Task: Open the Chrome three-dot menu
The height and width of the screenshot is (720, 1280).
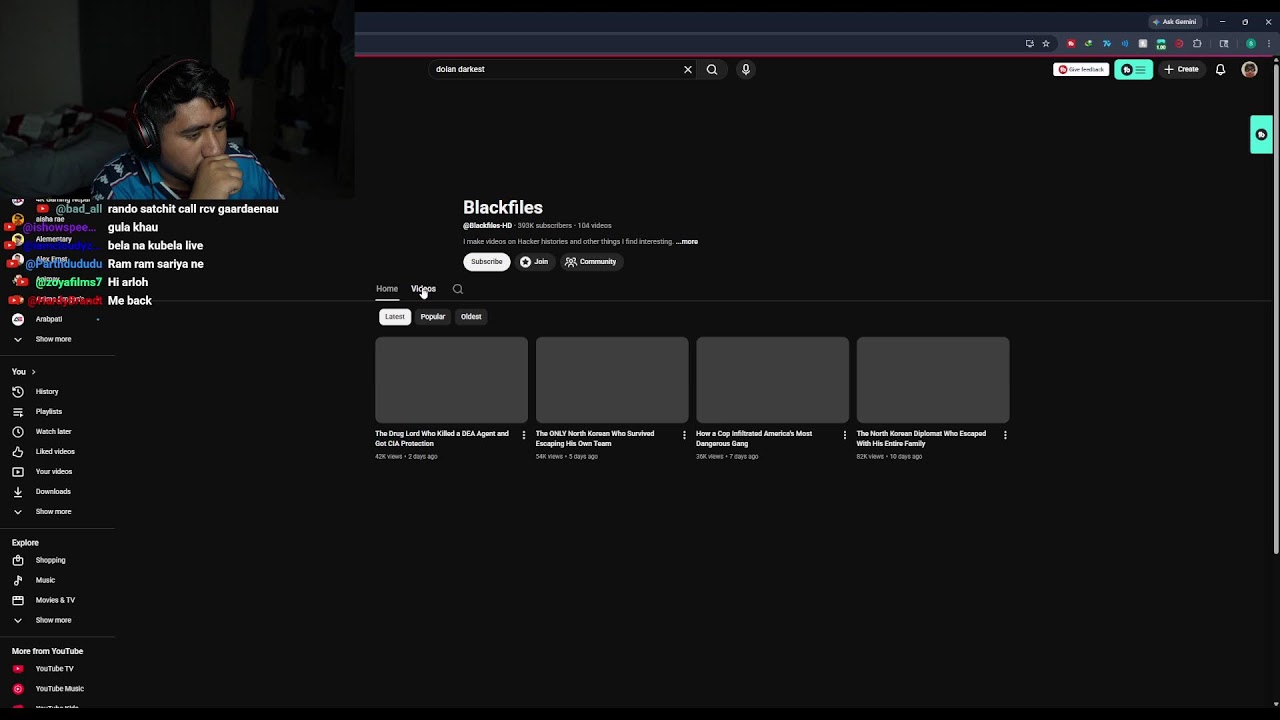Action: pyautogui.click(x=1268, y=44)
